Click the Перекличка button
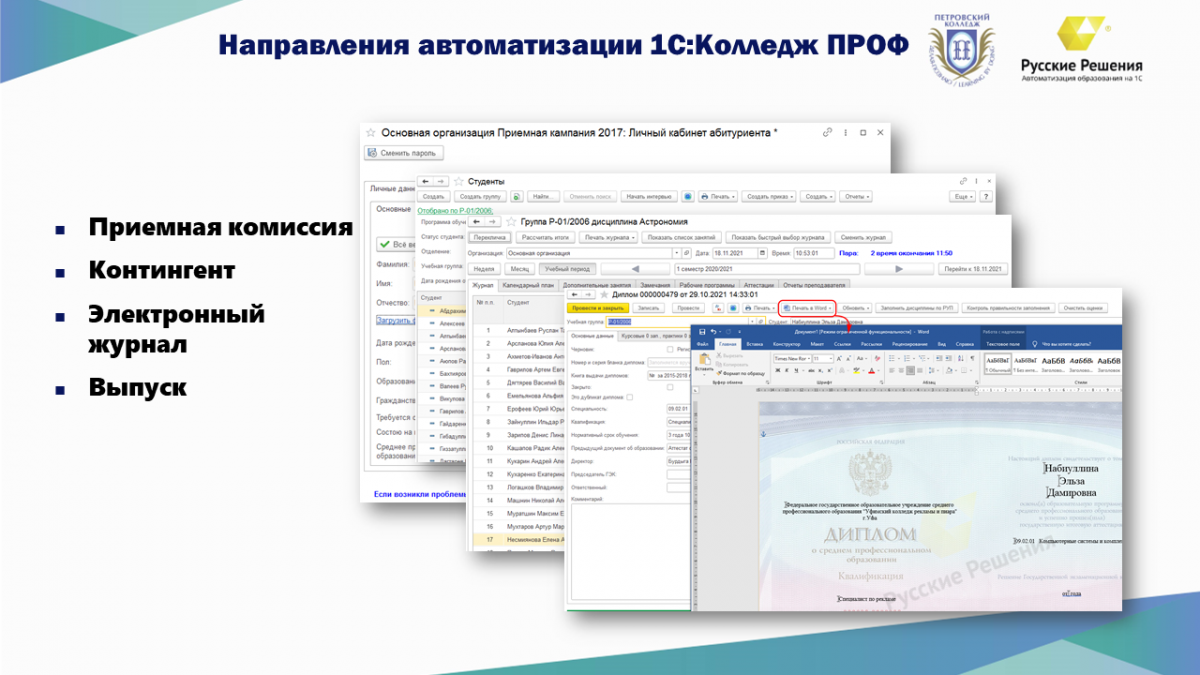 point(490,238)
